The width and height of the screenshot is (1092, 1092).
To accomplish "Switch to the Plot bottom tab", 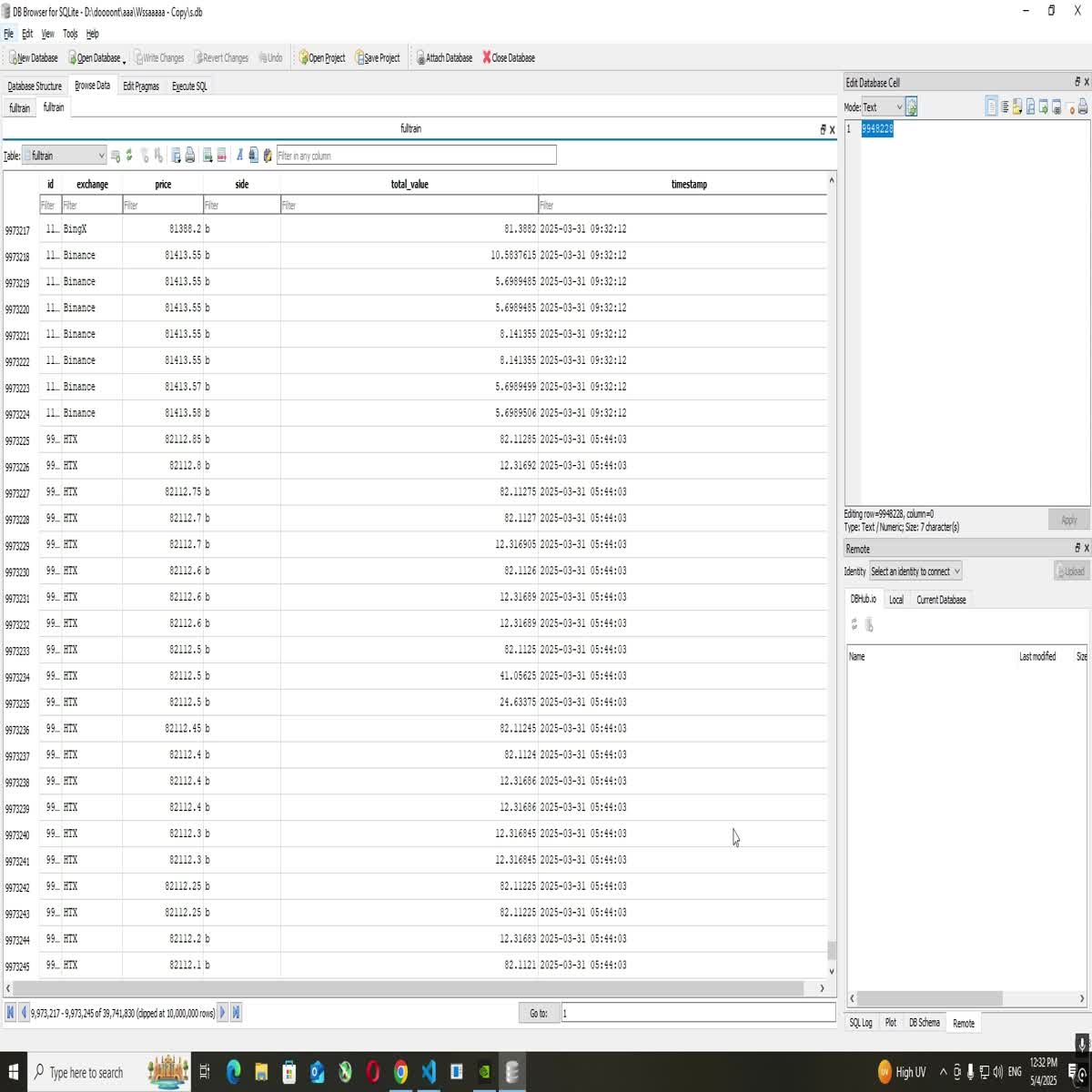I will tap(891, 1023).
